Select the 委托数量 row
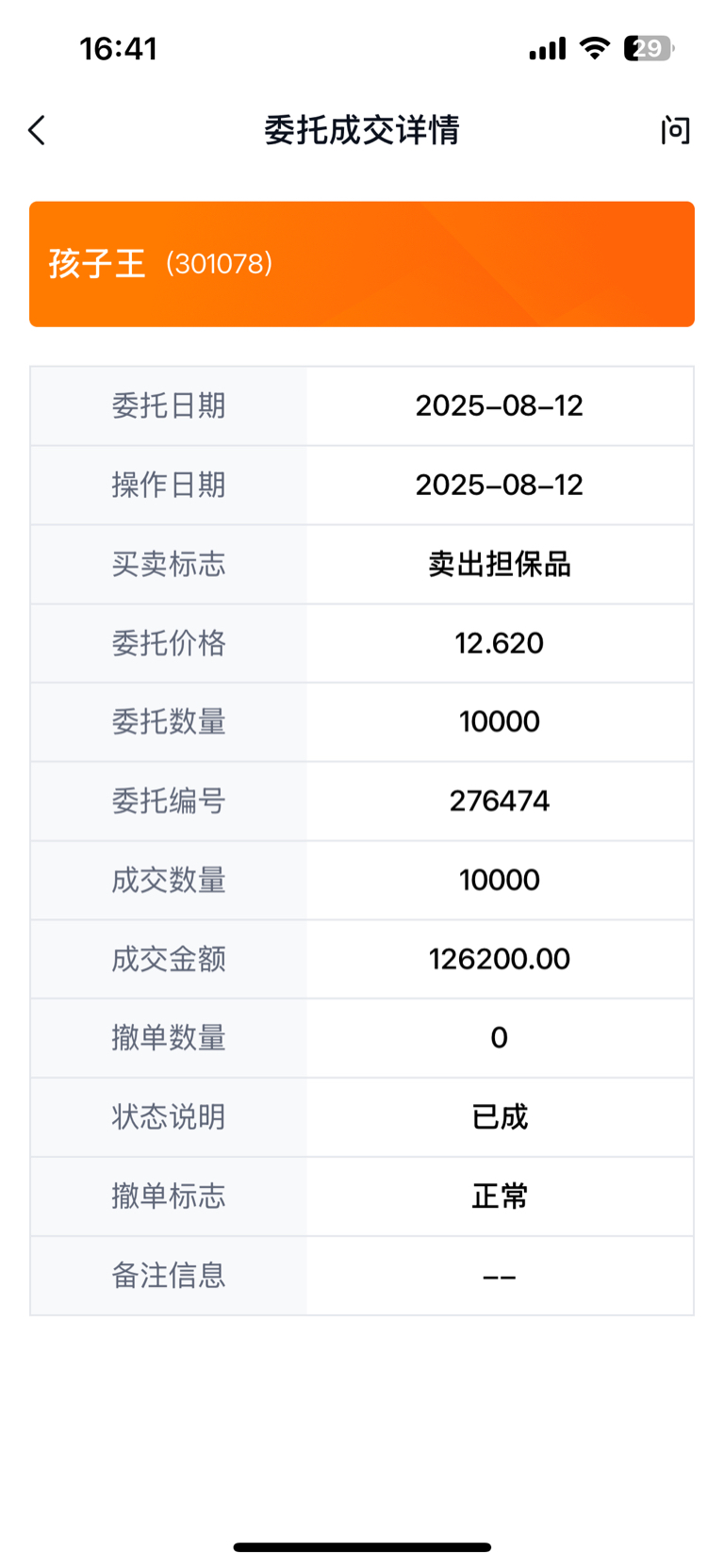The height and width of the screenshot is (1568, 724). click(362, 722)
